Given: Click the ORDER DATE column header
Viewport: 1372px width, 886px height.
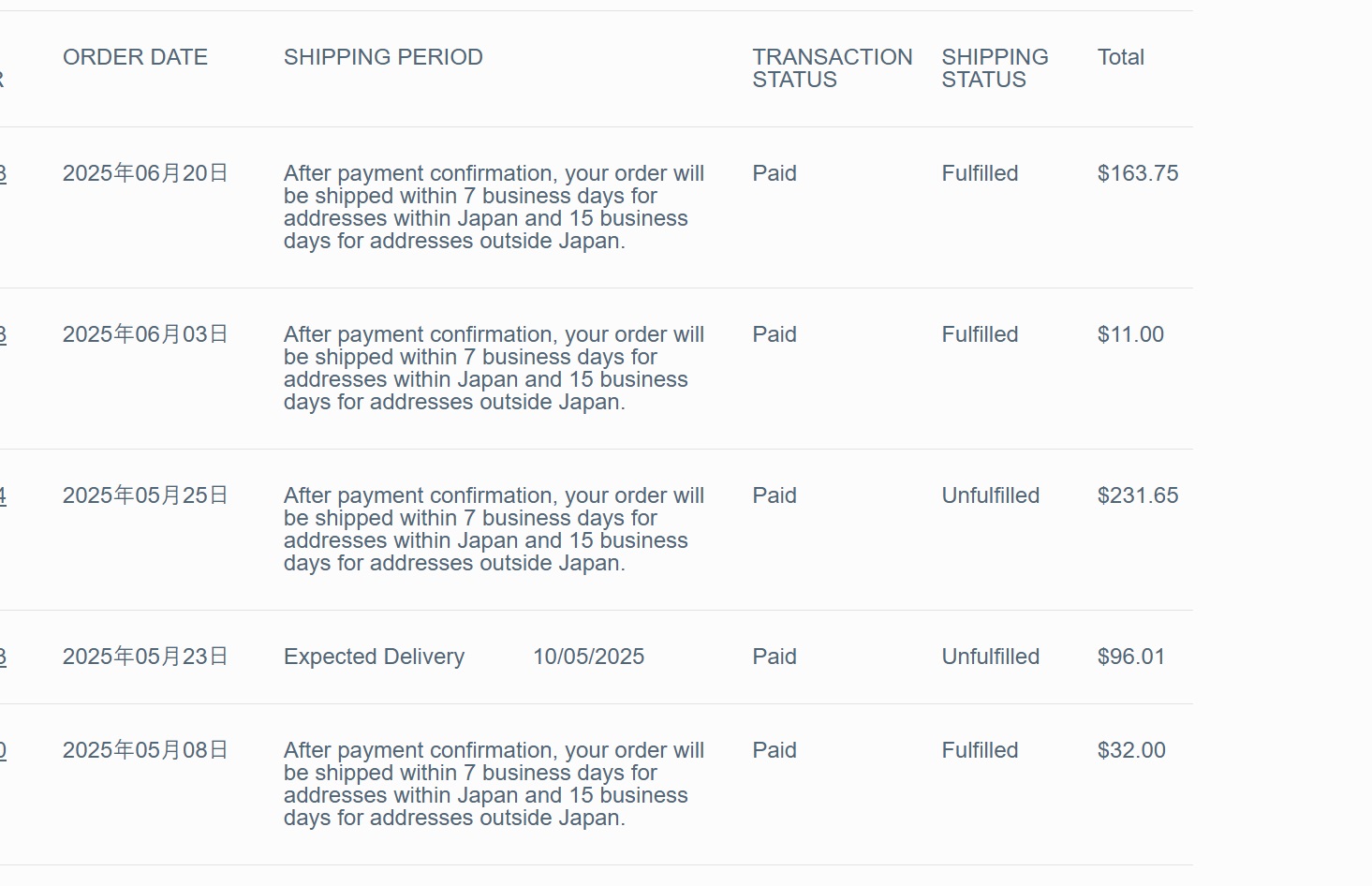Looking at the screenshot, I should 135,57.
